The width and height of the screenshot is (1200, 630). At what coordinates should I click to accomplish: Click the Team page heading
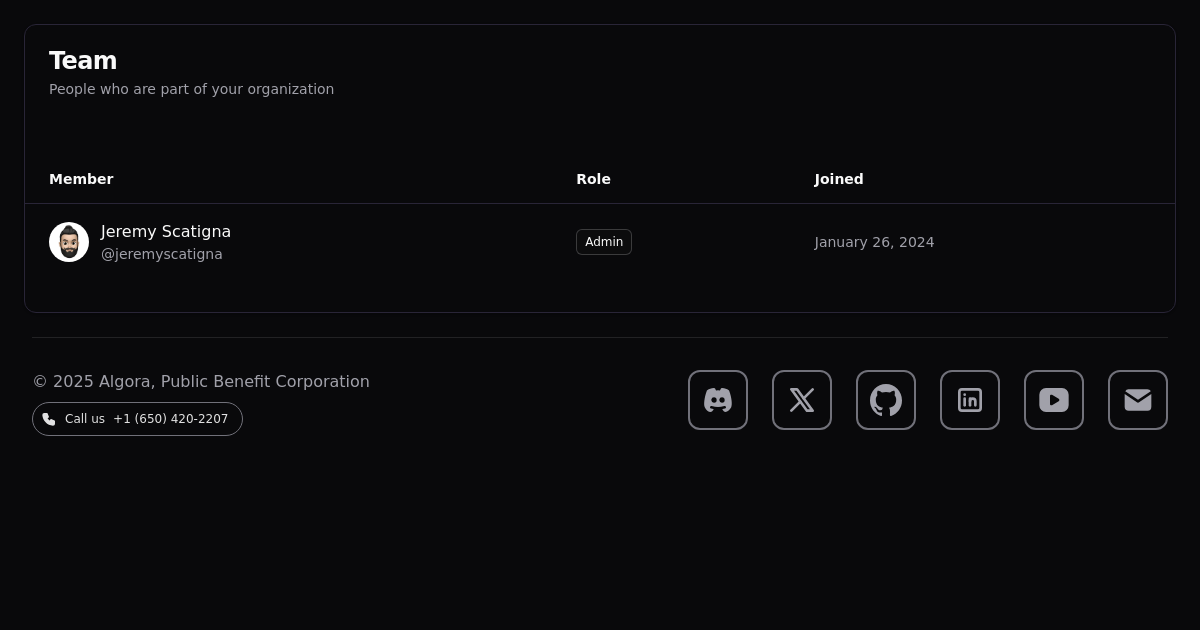coord(83,61)
